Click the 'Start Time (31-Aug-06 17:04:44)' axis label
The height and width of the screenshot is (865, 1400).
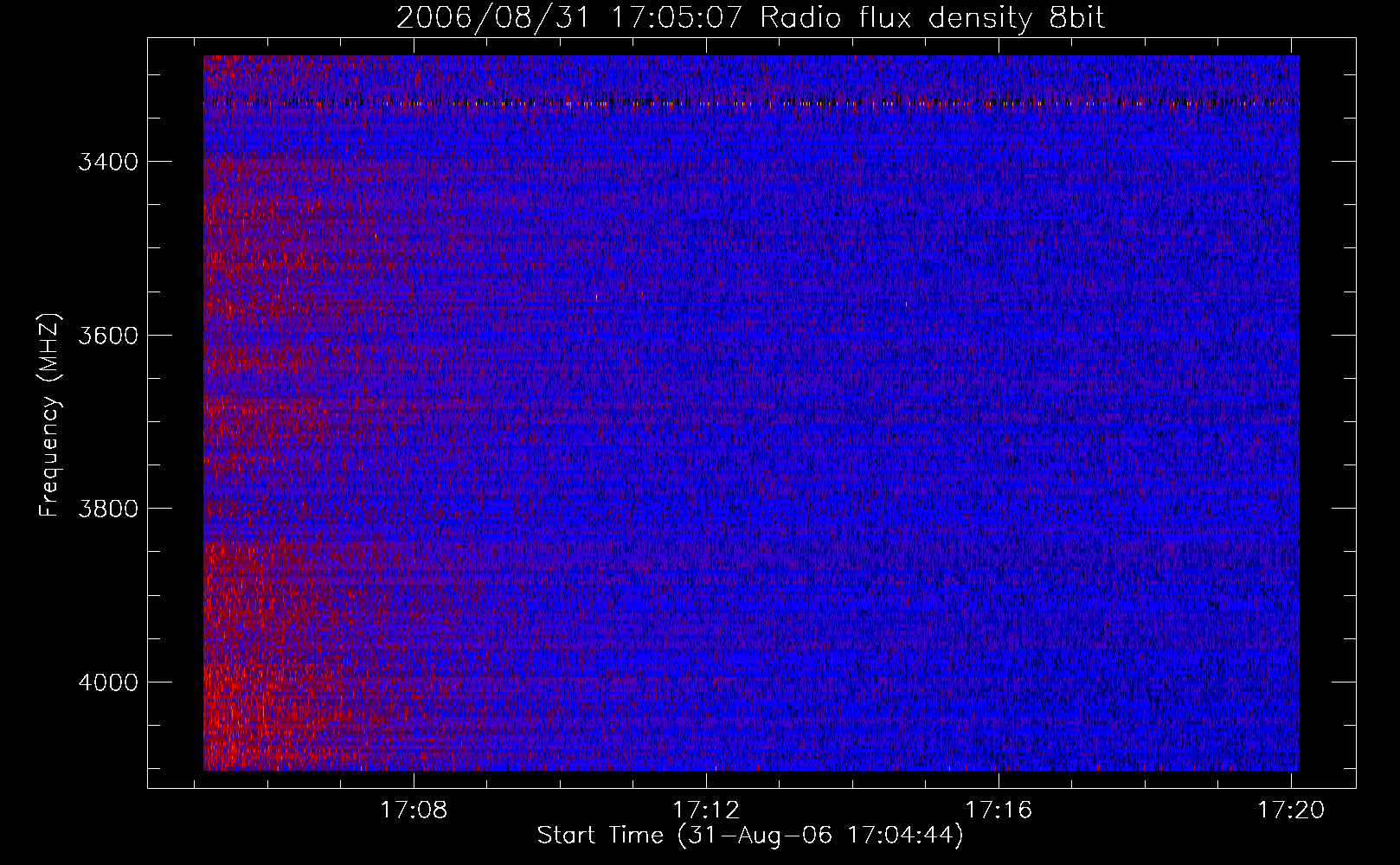pyautogui.click(x=750, y=836)
